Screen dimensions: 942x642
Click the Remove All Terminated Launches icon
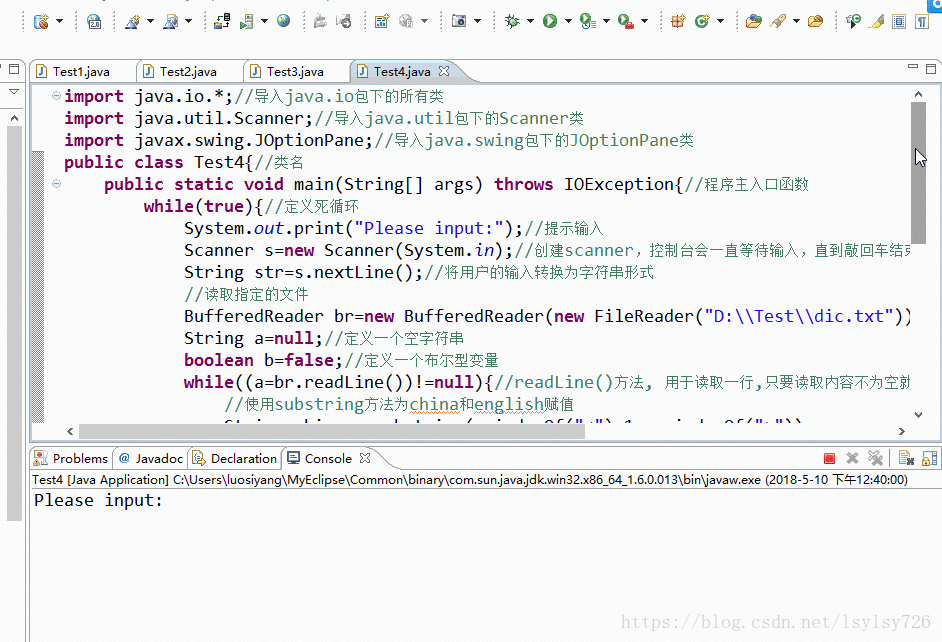coord(875,458)
